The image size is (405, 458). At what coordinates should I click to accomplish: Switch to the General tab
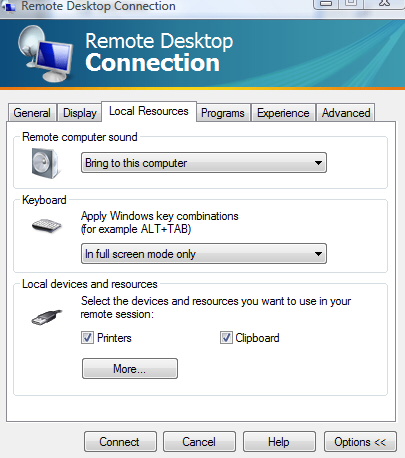[32, 113]
